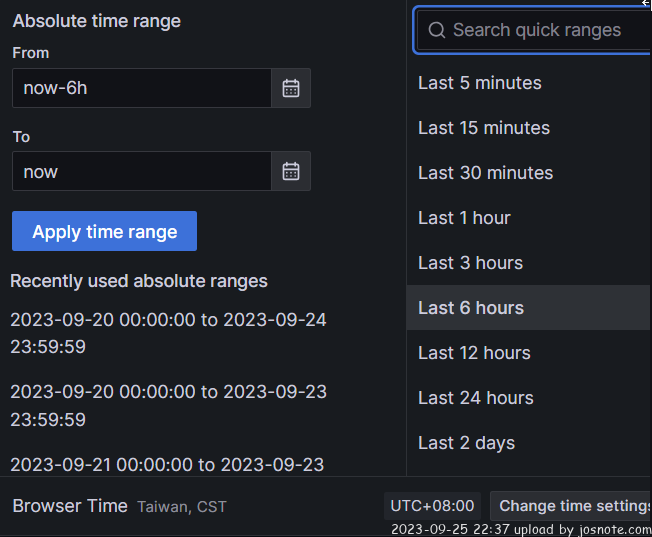Select Last 1 hour range

tap(464, 218)
